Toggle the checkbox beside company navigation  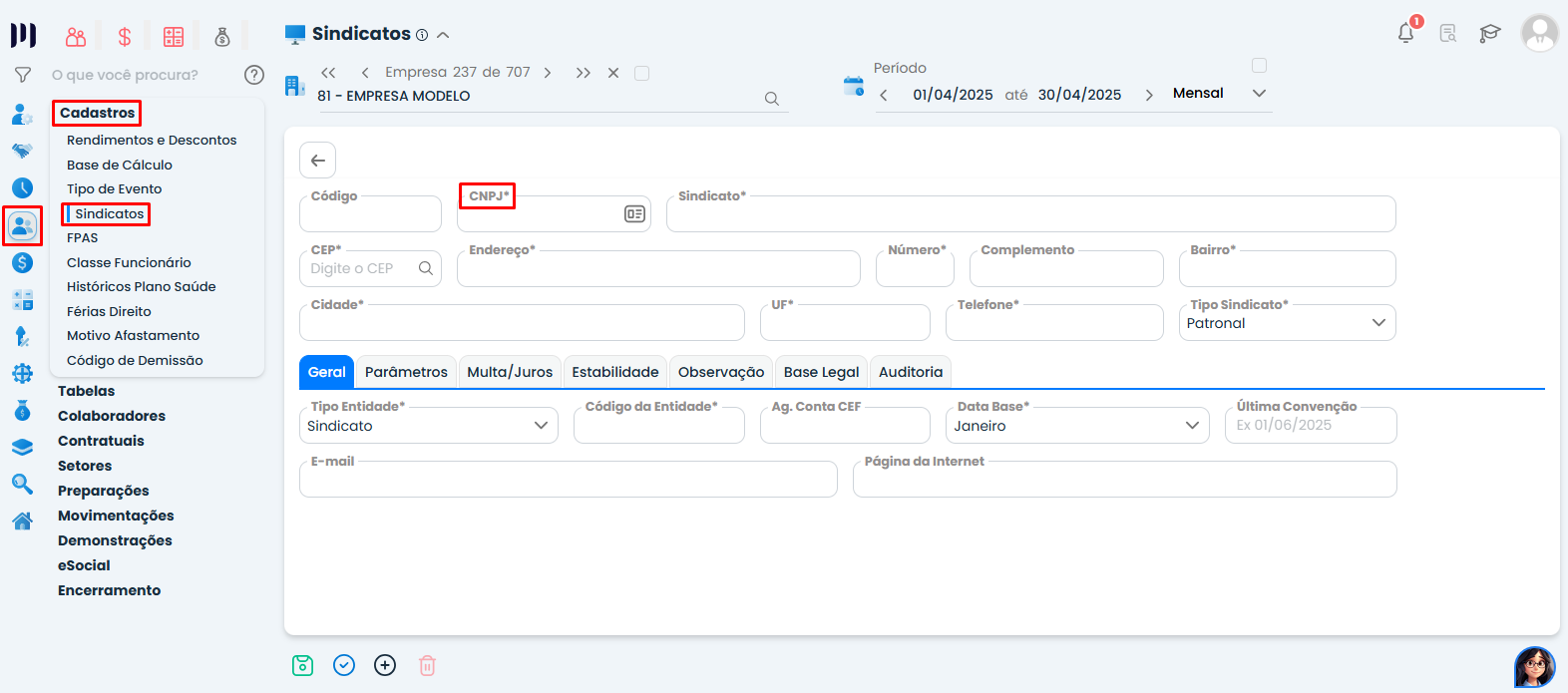[x=642, y=73]
